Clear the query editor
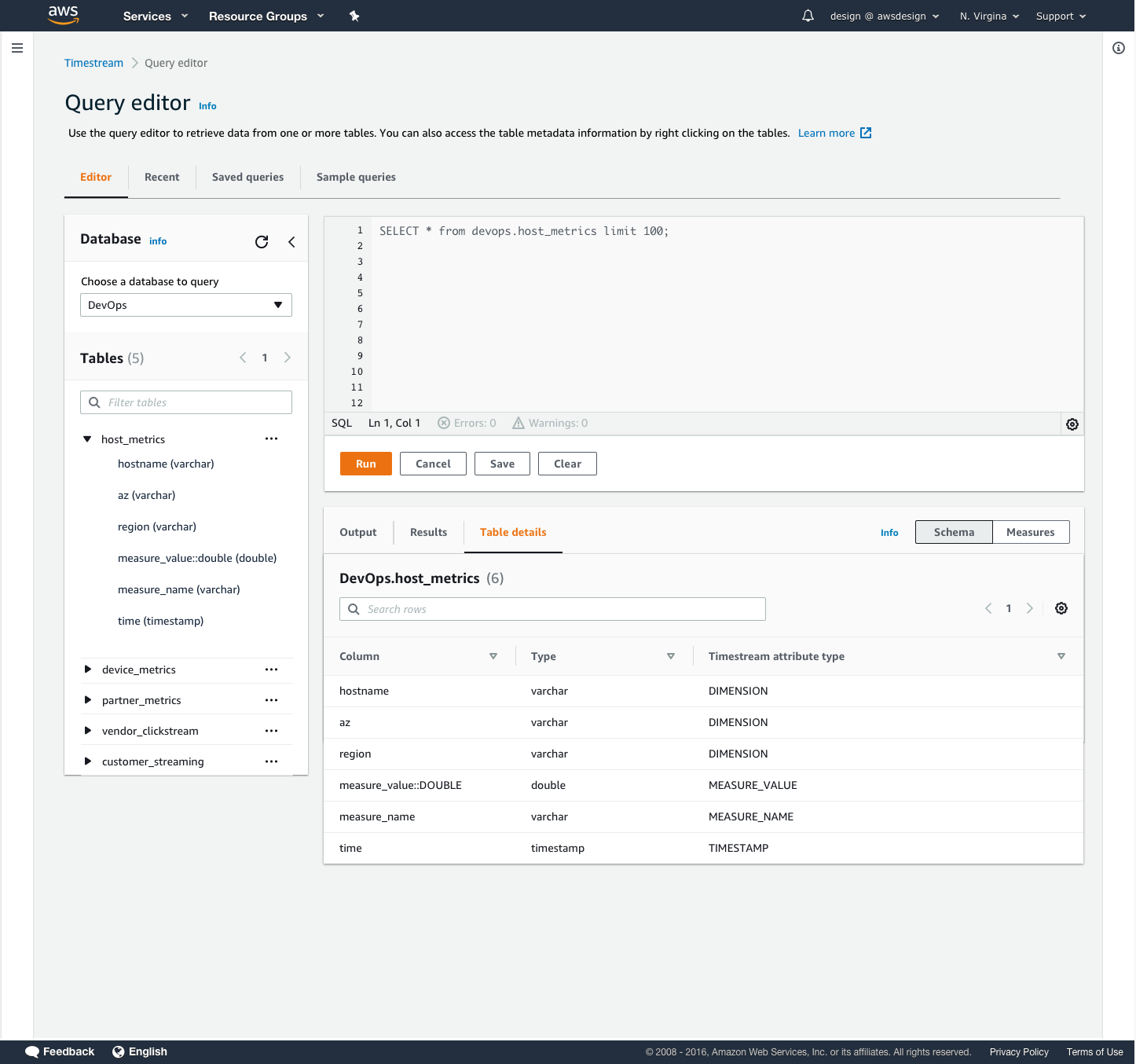Image resolution: width=1136 pixels, height=1064 pixels. coord(567,464)
